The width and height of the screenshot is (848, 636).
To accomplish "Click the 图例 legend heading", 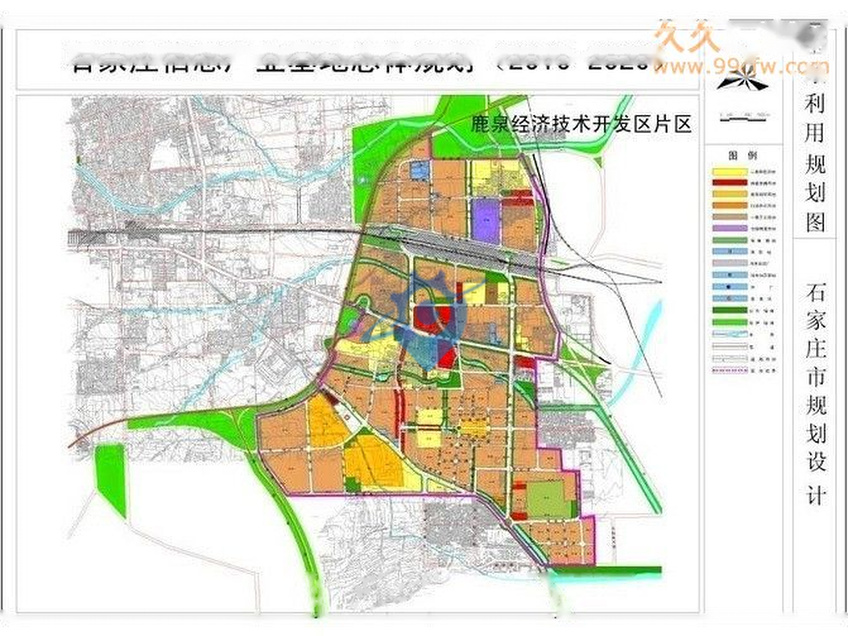I will tap(743, 156).
